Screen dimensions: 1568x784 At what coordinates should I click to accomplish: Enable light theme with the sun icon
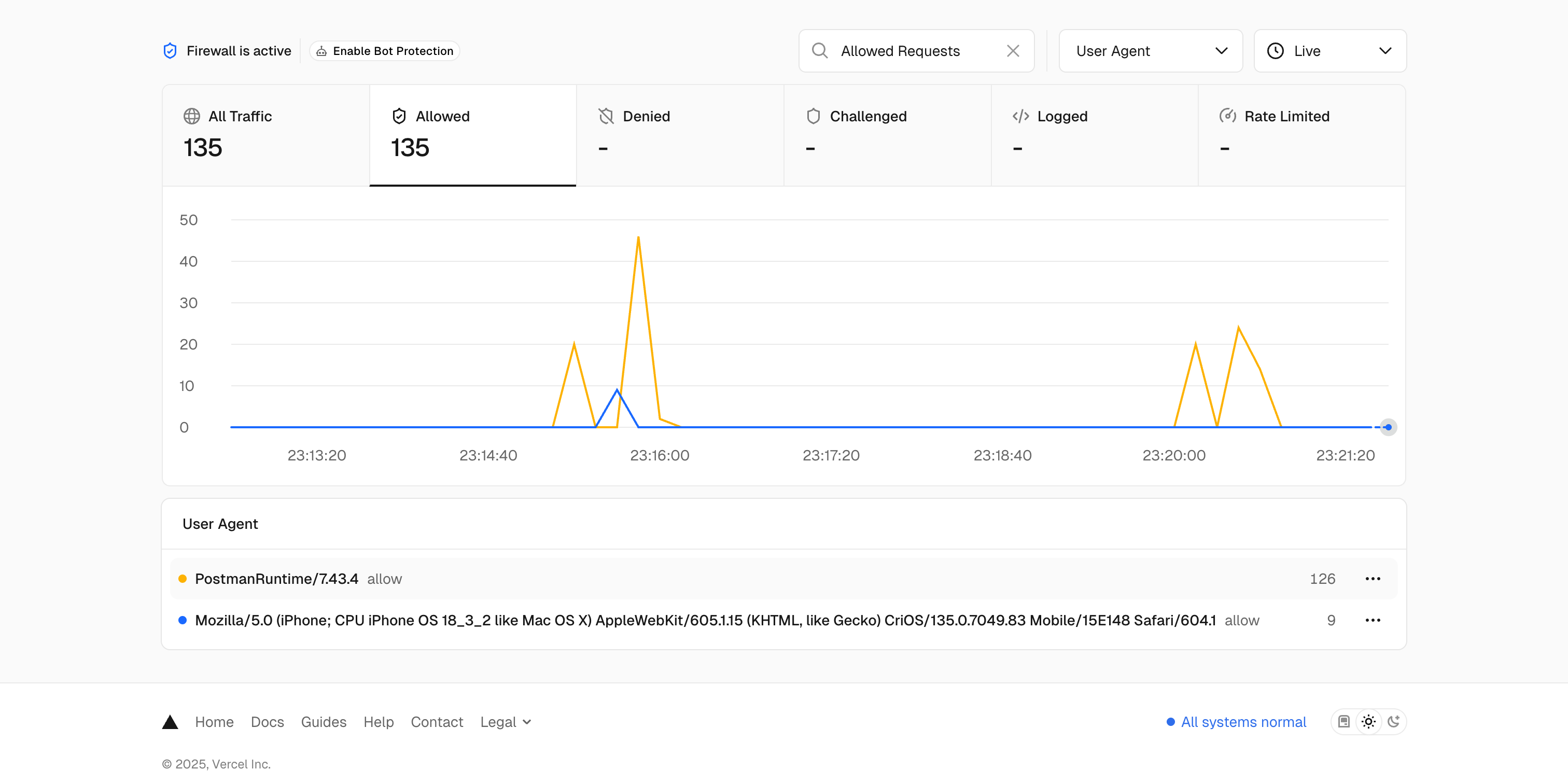click(1368, 721)
